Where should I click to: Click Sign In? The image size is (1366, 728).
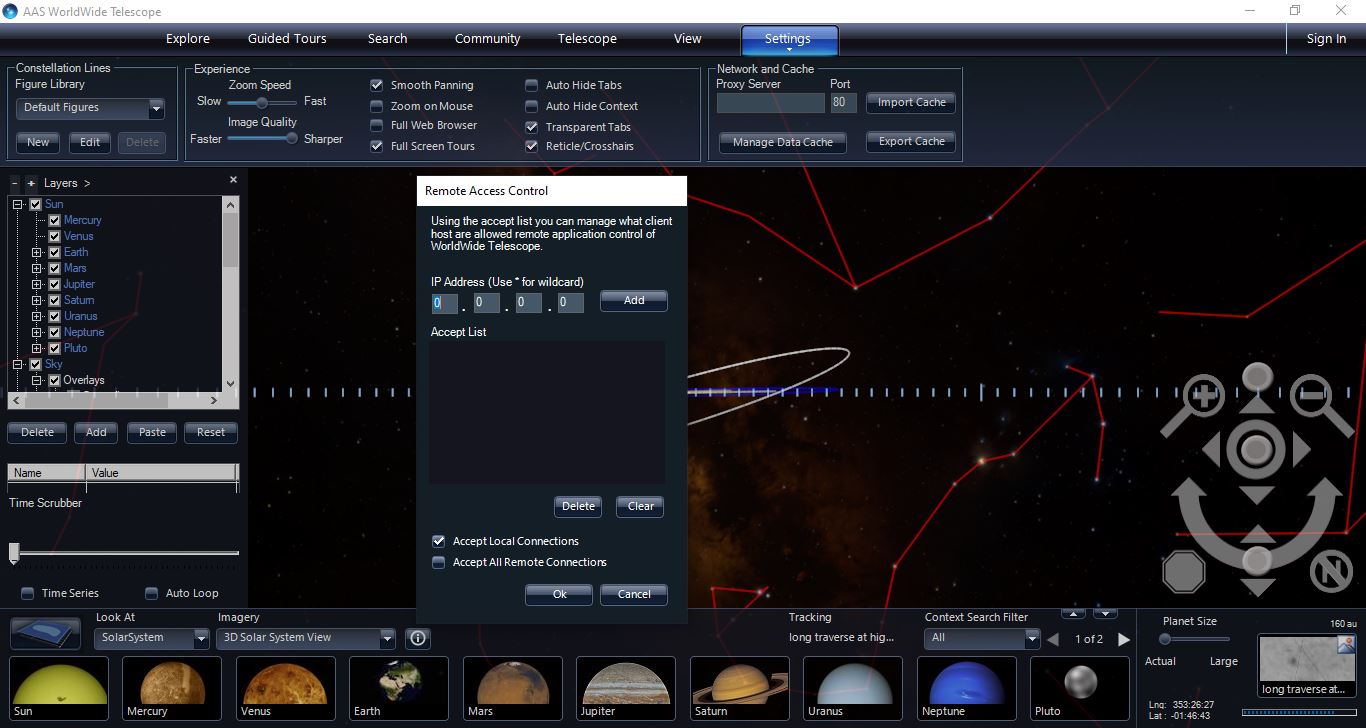point(1326,39)
